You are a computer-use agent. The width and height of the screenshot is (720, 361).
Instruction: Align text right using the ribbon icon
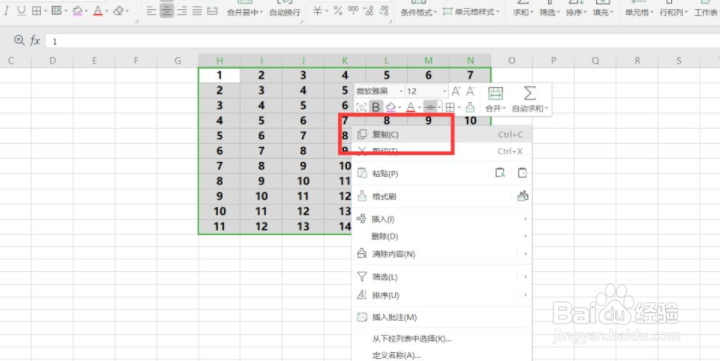click(182, 11)
